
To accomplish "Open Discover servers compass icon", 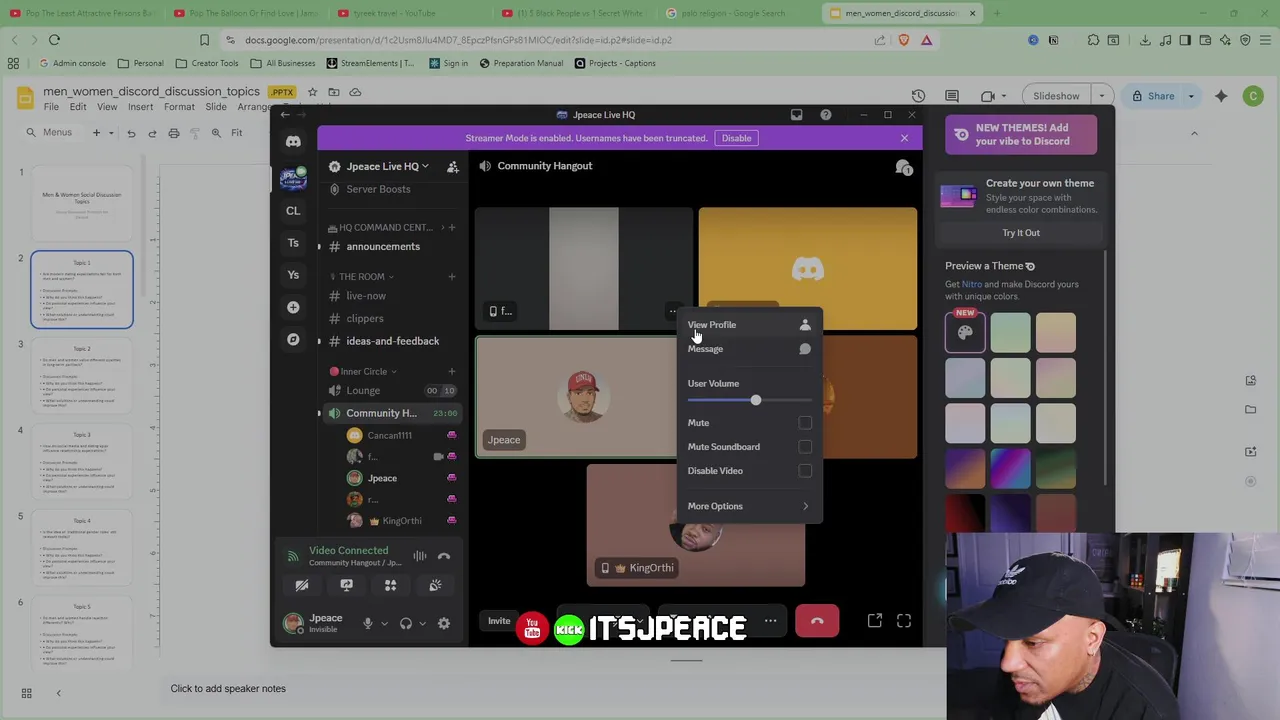I will (293, 339).
